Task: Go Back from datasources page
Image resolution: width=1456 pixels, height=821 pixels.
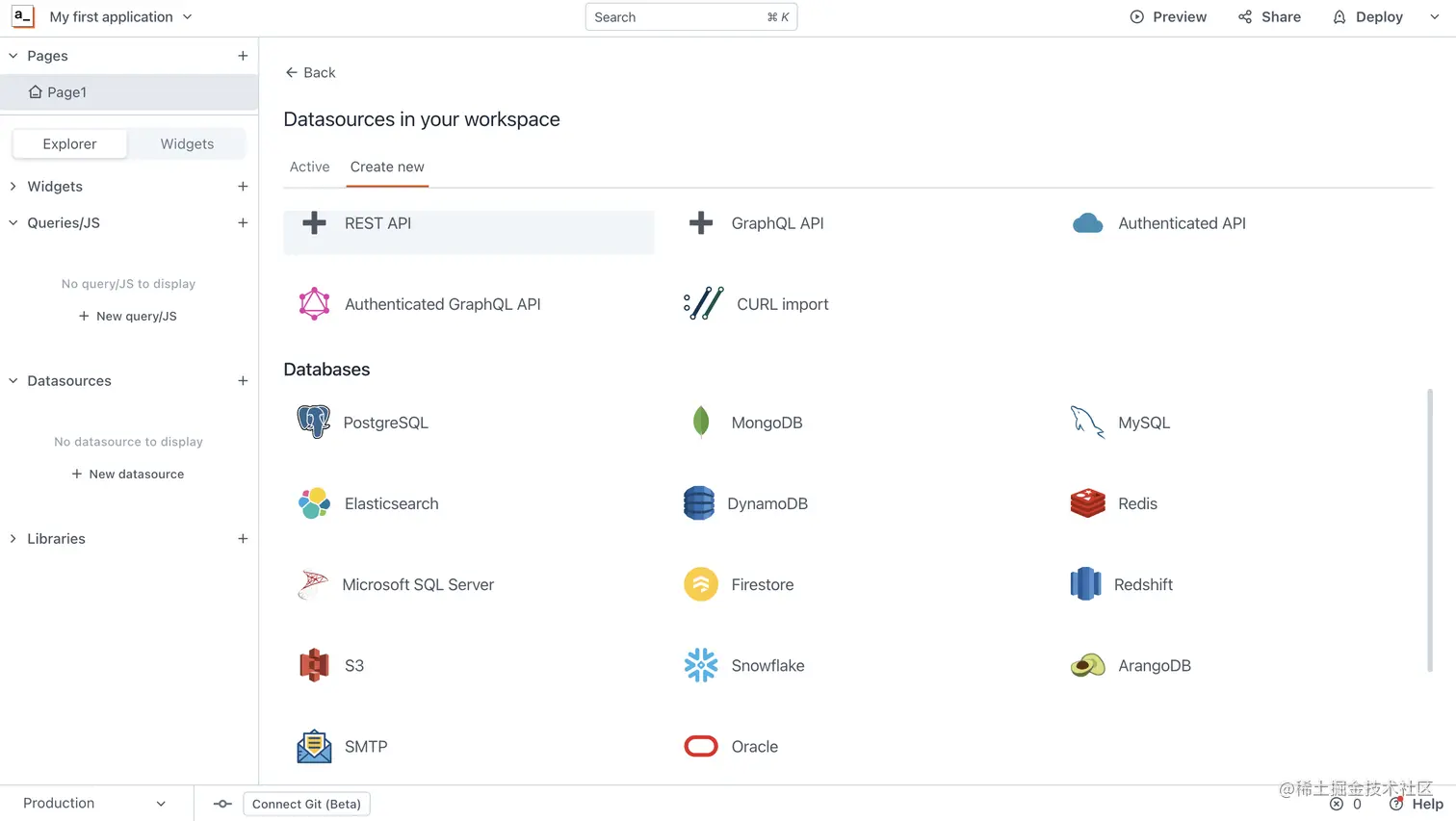Action: 310,72
